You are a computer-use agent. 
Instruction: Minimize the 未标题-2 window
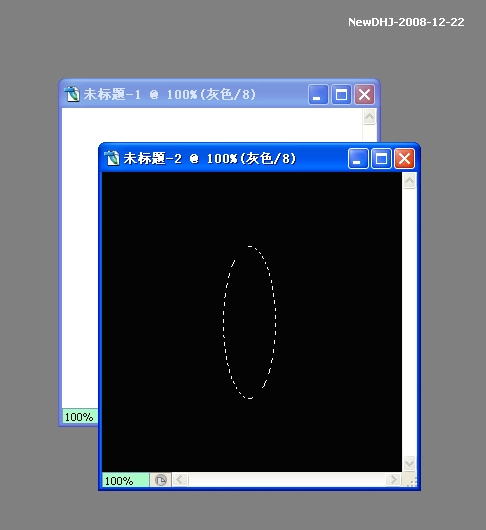click(x=358, y=159)
